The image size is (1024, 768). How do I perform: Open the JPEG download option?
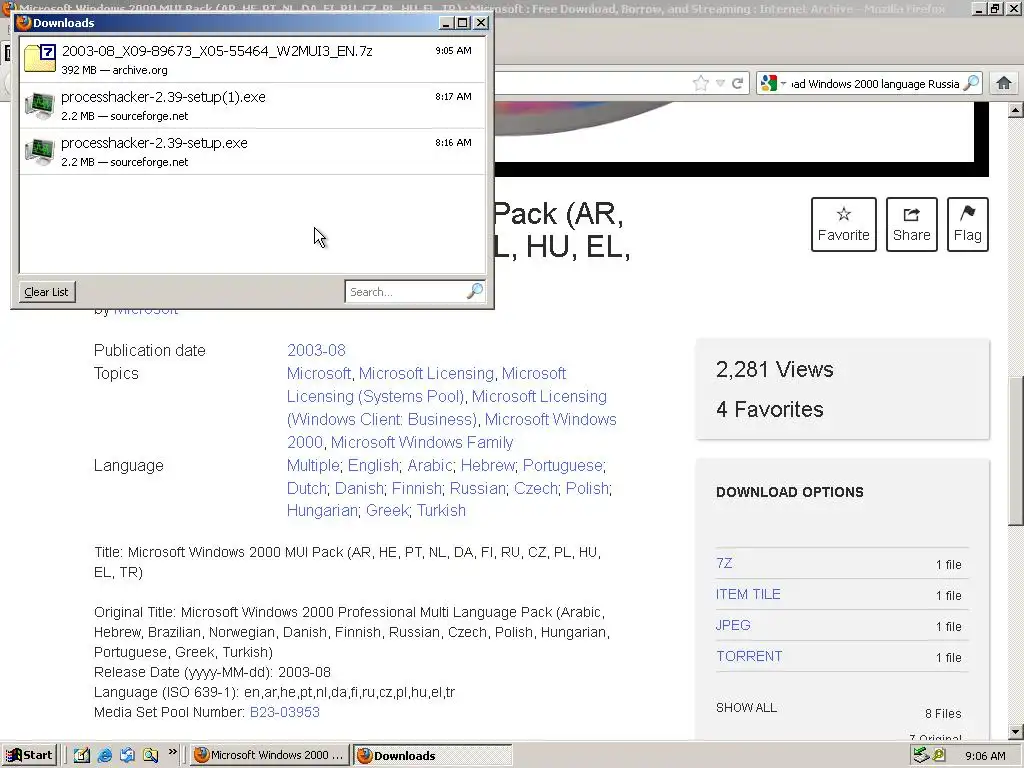[733, 625]
